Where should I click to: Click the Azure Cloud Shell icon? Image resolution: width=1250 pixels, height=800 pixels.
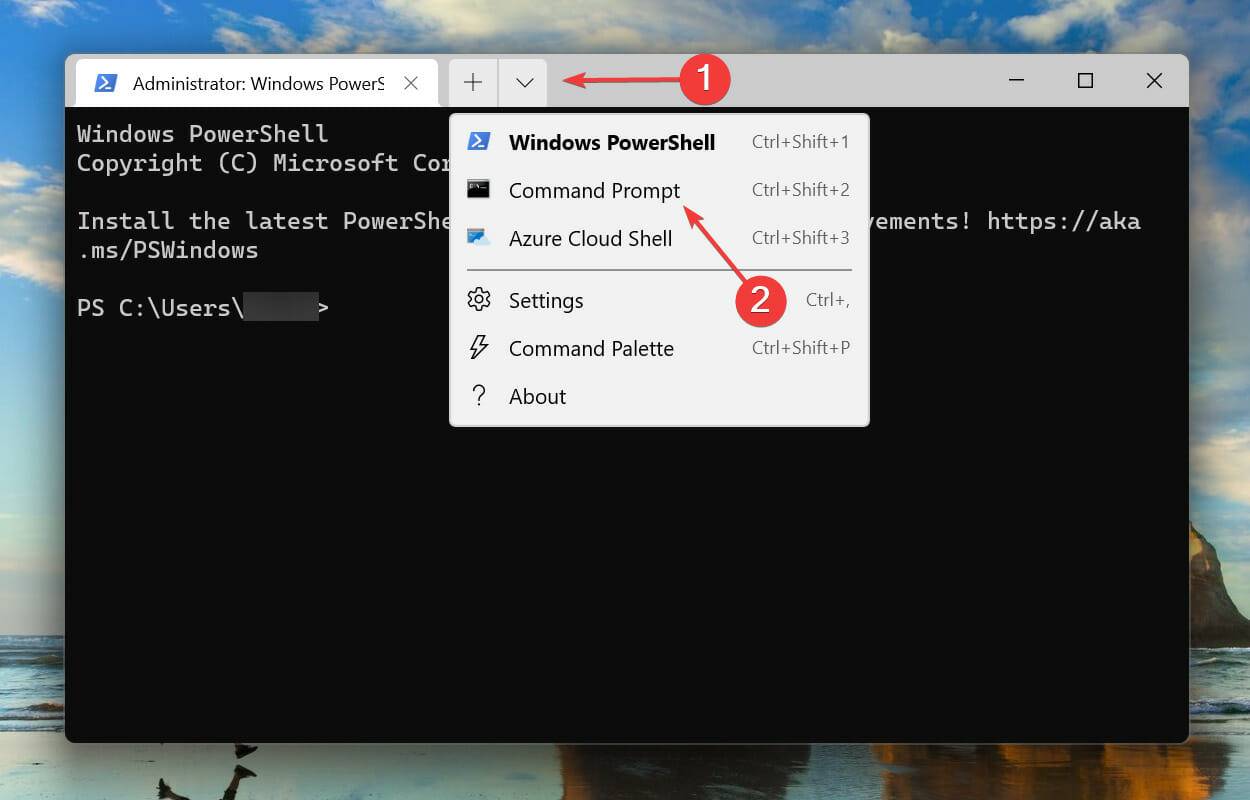pyautogui.click(x=479, y=238)
